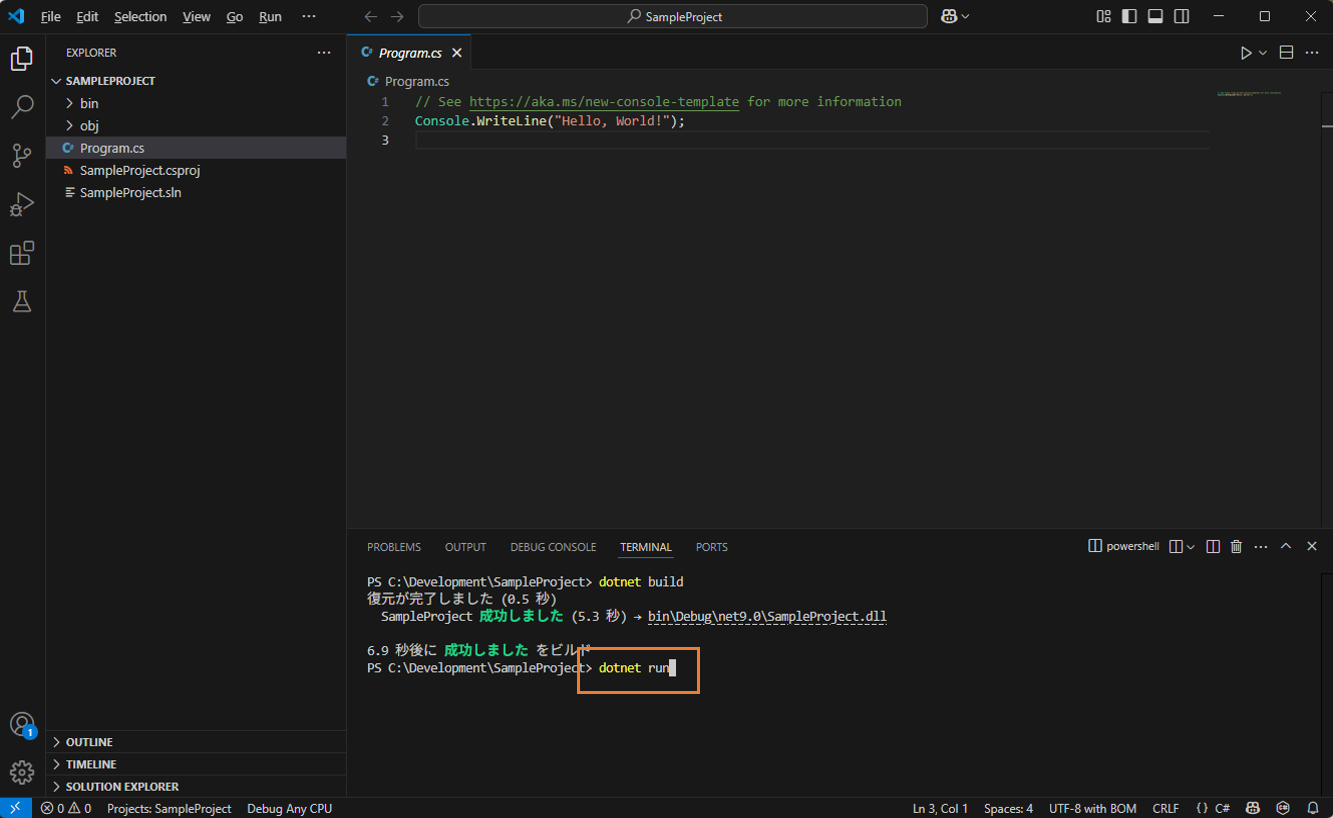Click the notifications bell in status bar
Viewport: 1333px width, 818px height.
[1313, 808]
